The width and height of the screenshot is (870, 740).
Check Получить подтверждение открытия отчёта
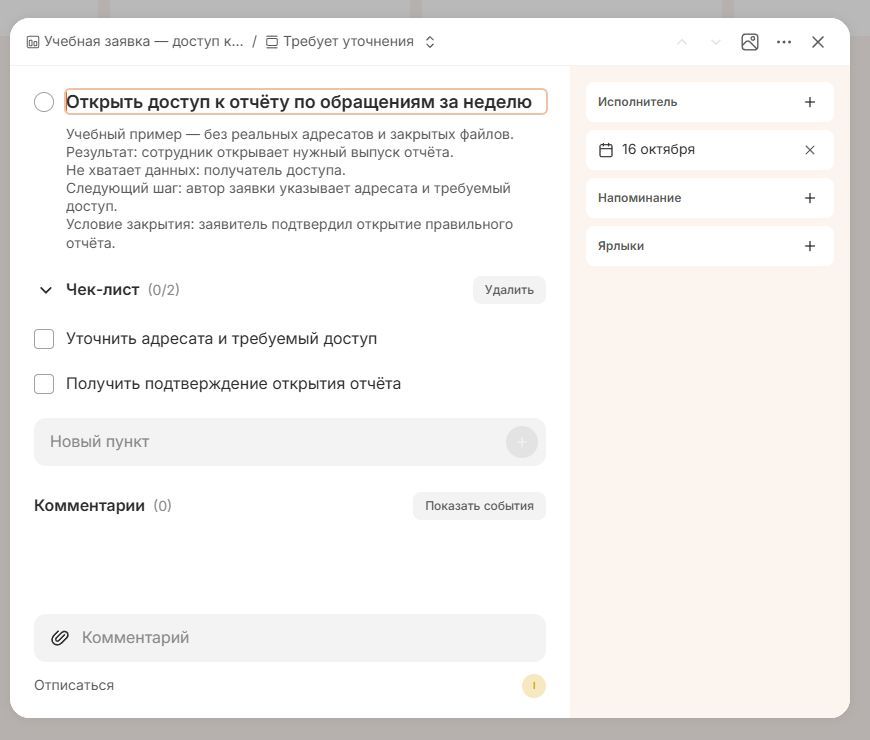[x=44, y=384]
